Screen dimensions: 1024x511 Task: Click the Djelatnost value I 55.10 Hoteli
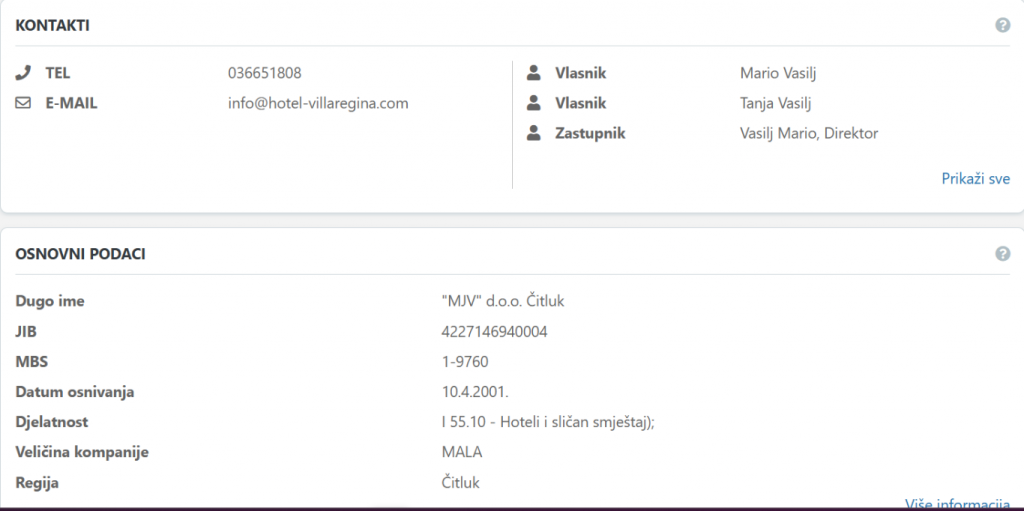click(x=547, y=422)
